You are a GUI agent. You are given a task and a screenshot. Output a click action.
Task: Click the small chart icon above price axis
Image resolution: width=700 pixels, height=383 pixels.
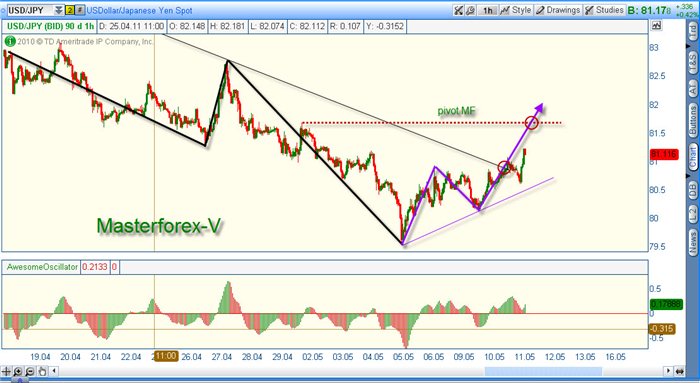[x=656, y=26]
